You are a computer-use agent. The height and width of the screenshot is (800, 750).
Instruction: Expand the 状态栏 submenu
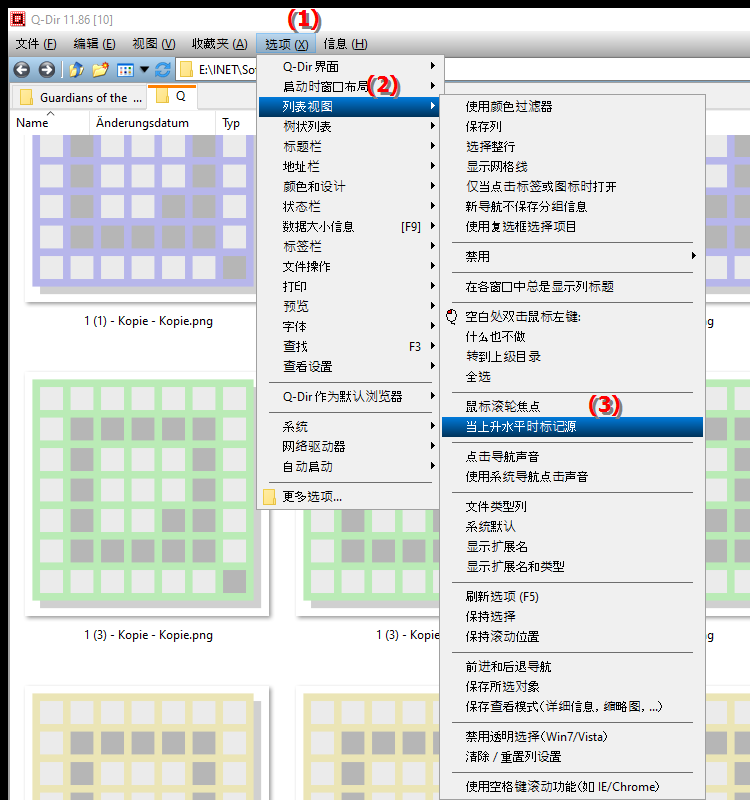point(349,206)
